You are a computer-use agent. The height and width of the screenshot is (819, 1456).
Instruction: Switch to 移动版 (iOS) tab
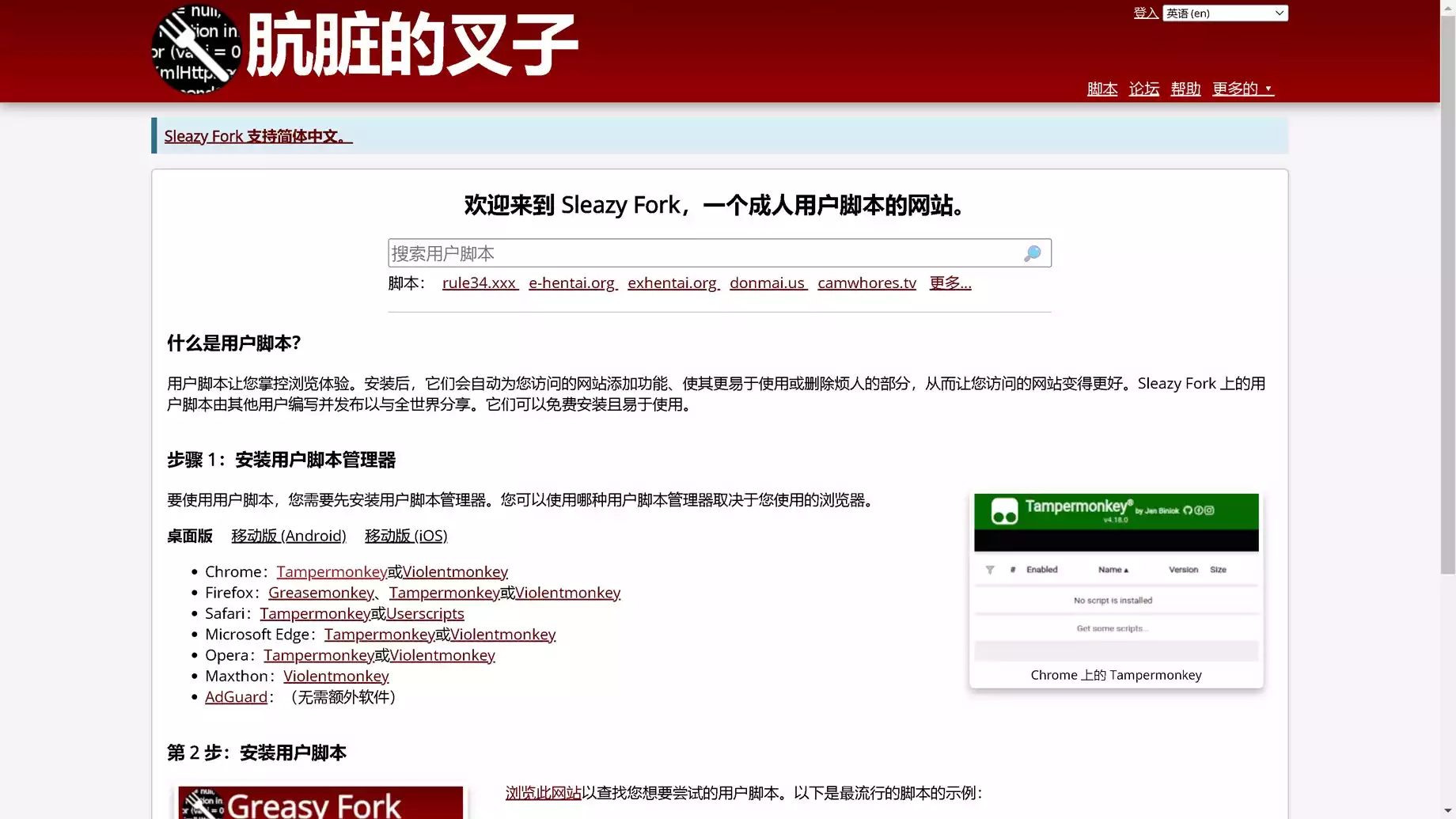406,536
